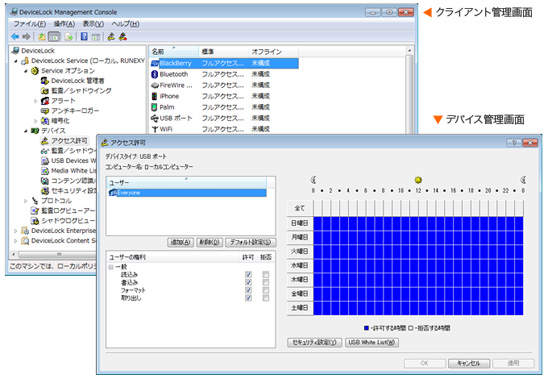Collapse the DeviceLock Service tree node

pyautogui.click(x=16, y=61)
